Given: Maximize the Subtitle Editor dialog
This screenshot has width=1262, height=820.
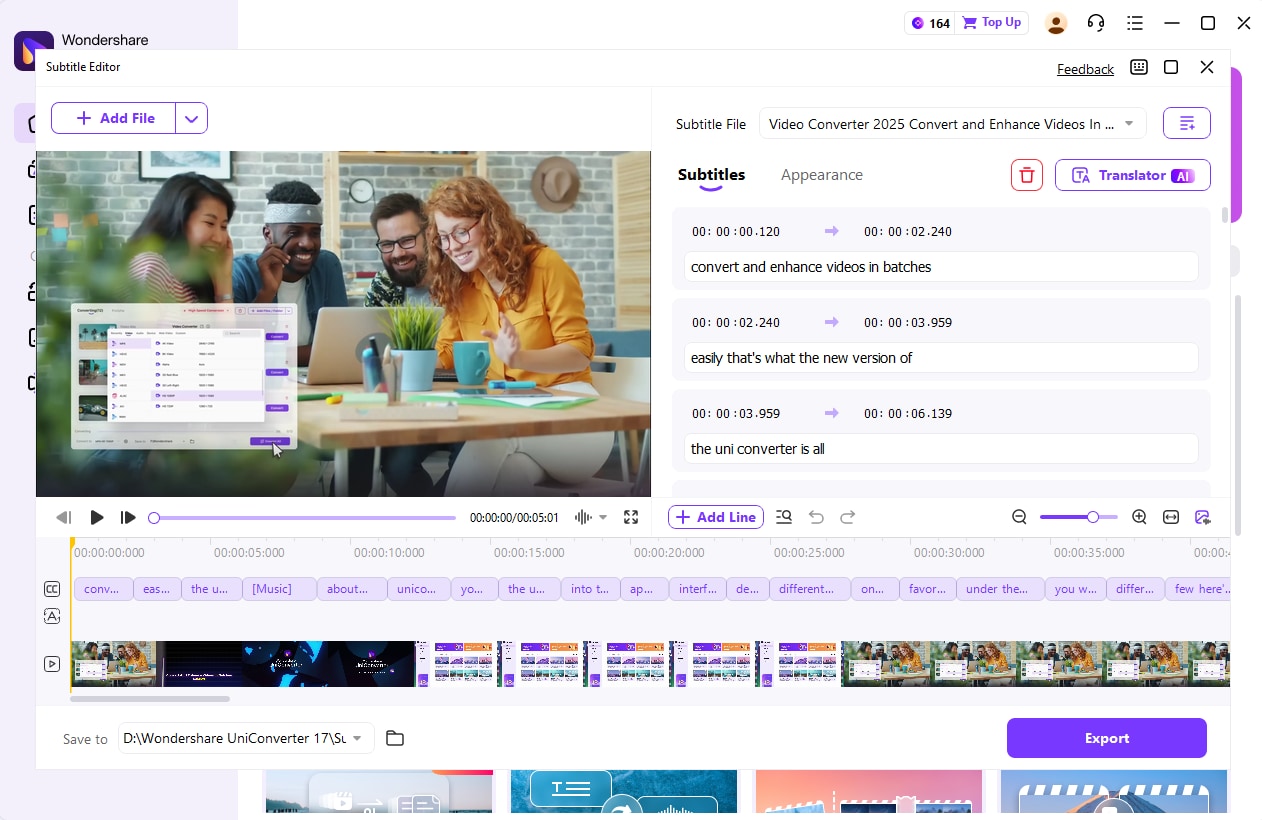Looking at the screenshot, I should click(x=1171, y=67).
